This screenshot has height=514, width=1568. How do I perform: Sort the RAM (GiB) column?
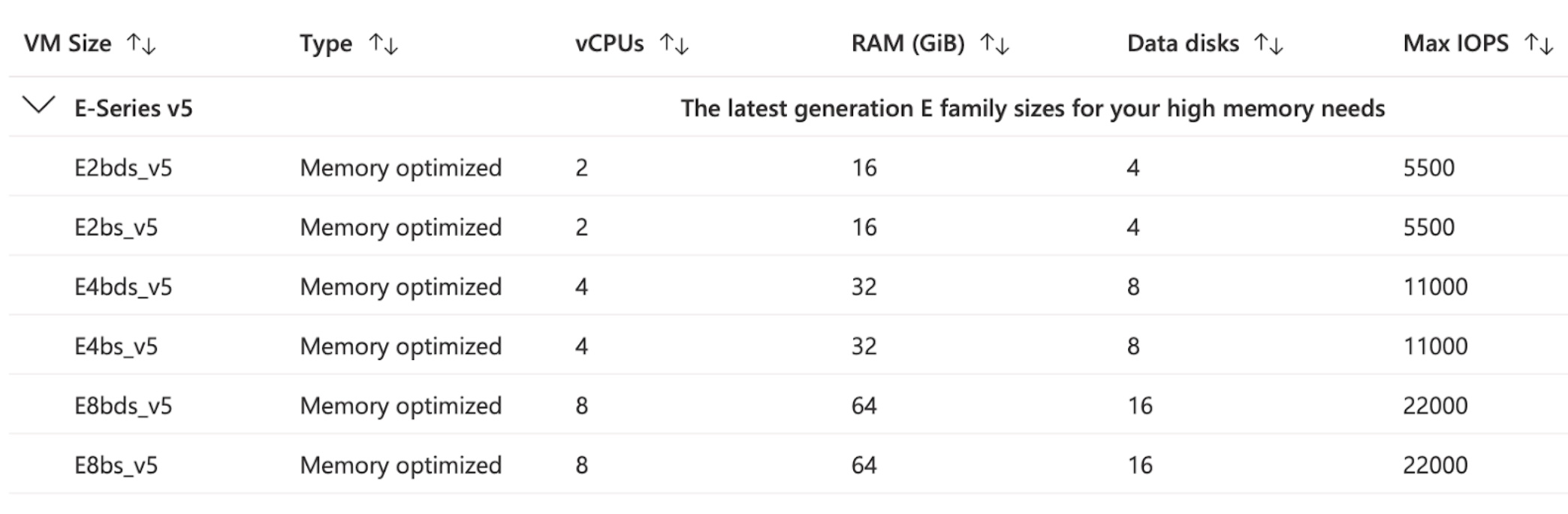coord(996,43)
